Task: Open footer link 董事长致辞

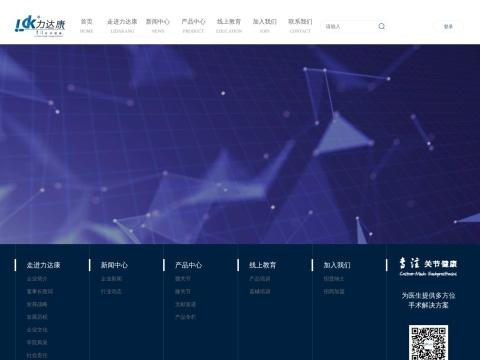Action: coord(40,292)
